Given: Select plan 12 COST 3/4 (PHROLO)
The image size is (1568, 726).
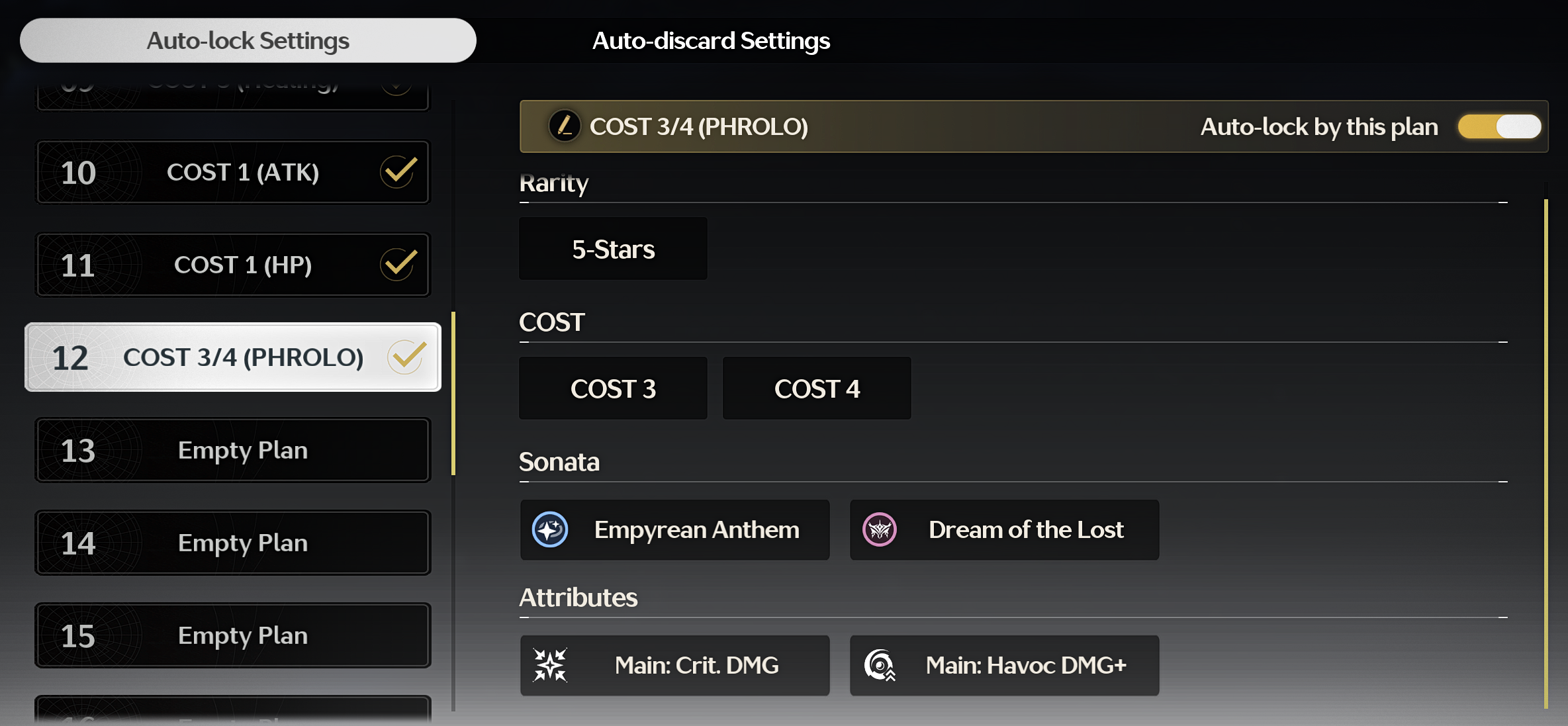Looking at the screenshot, I should (233, 357).
